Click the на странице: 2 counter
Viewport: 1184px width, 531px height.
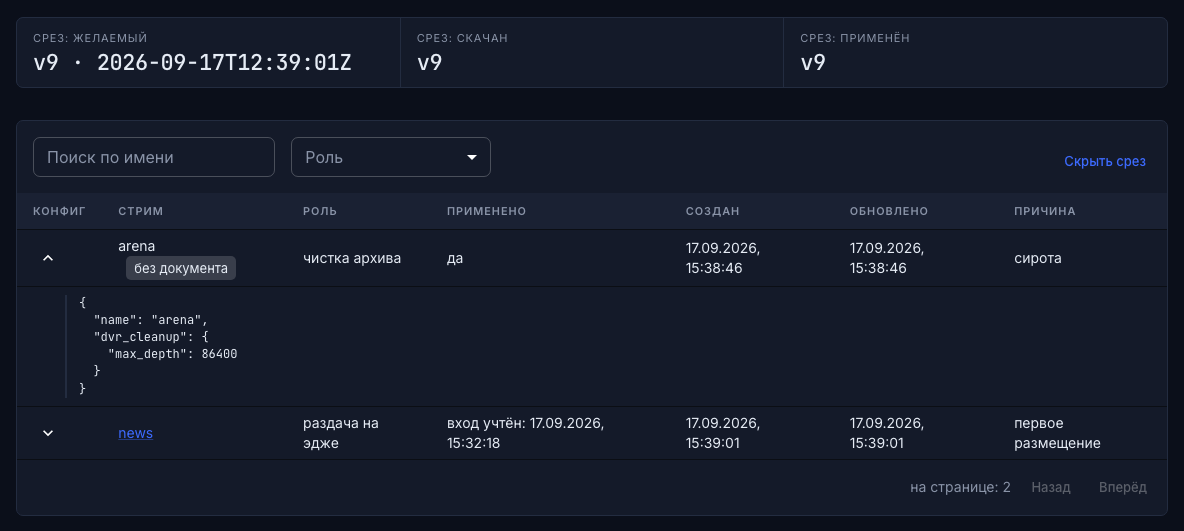click(960, 487)
